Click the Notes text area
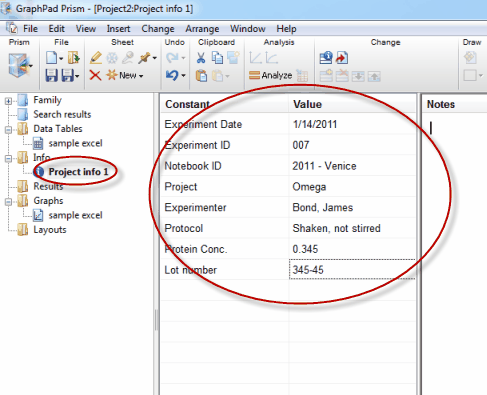 click(454, 253)
